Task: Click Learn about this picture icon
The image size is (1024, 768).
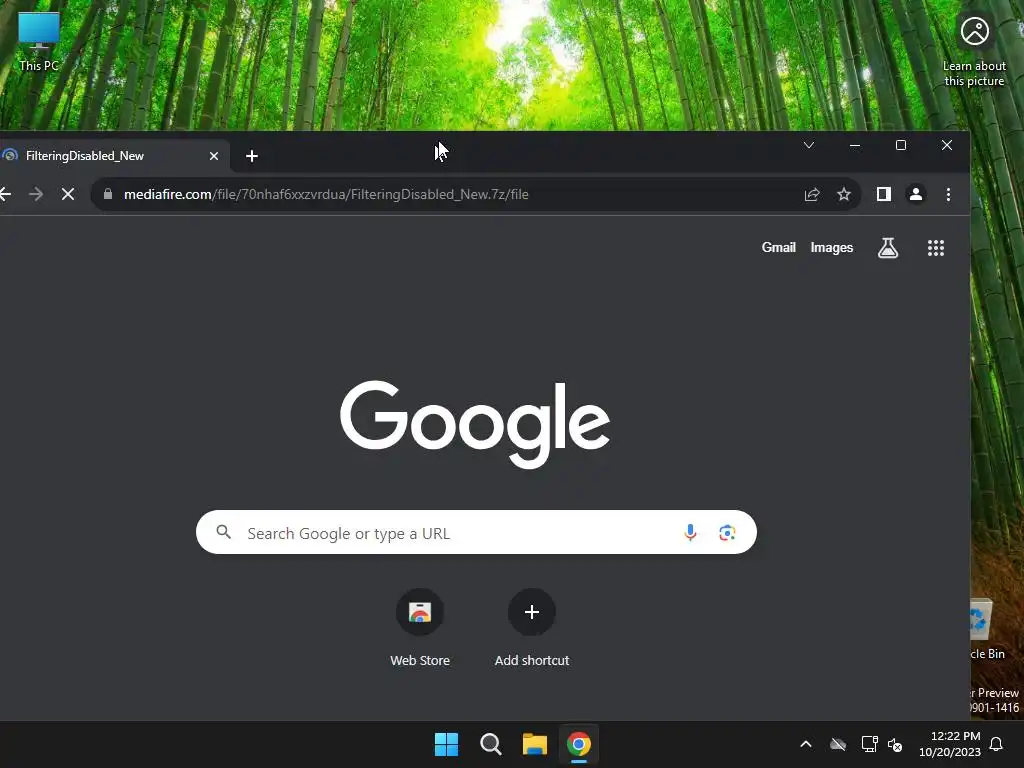Action: tap(974, 51)
